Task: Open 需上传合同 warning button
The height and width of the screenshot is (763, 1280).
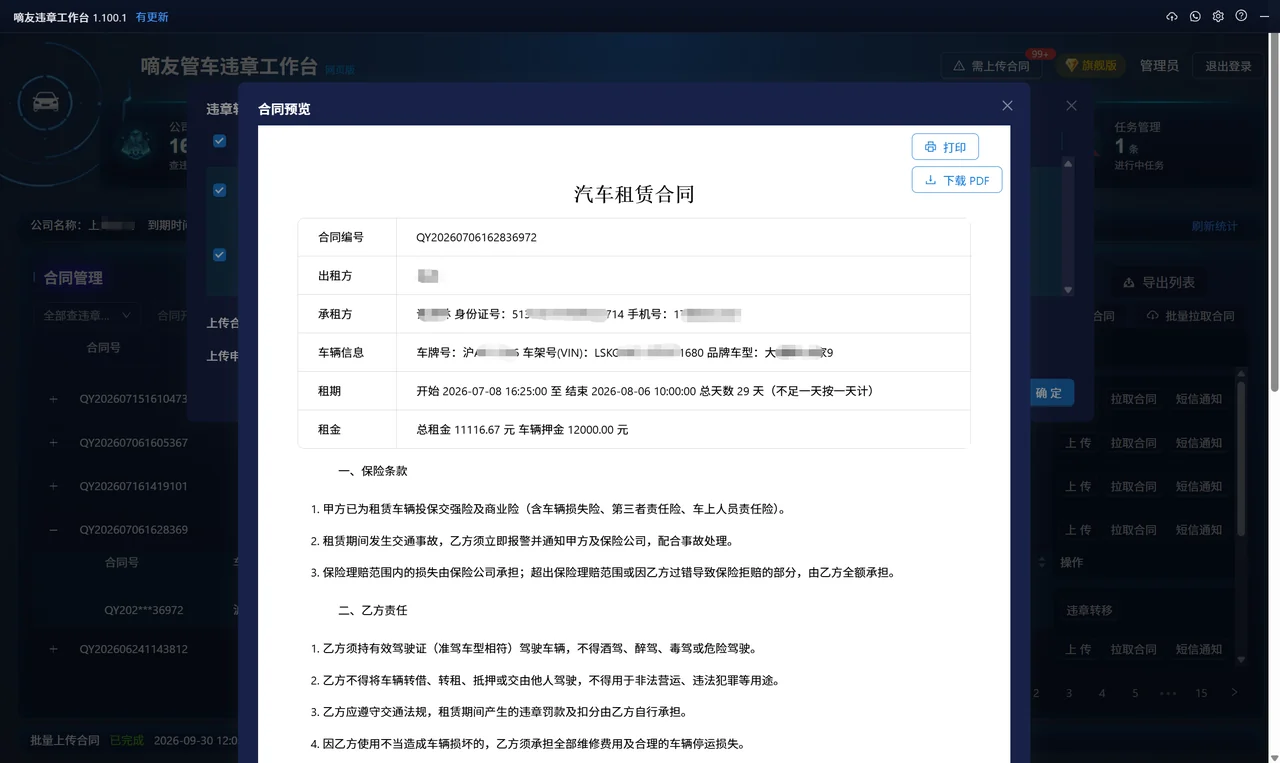Action: tap(991, 66)
